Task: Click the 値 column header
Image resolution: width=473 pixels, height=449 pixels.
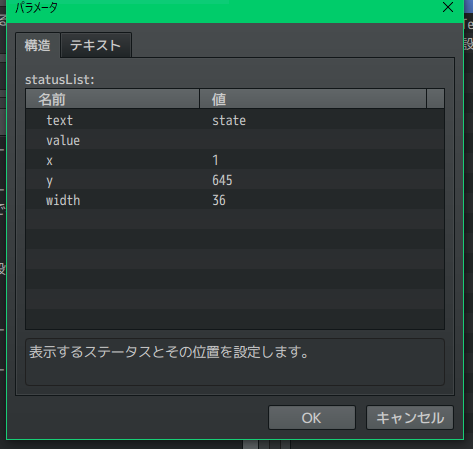Action: point(313,99)
